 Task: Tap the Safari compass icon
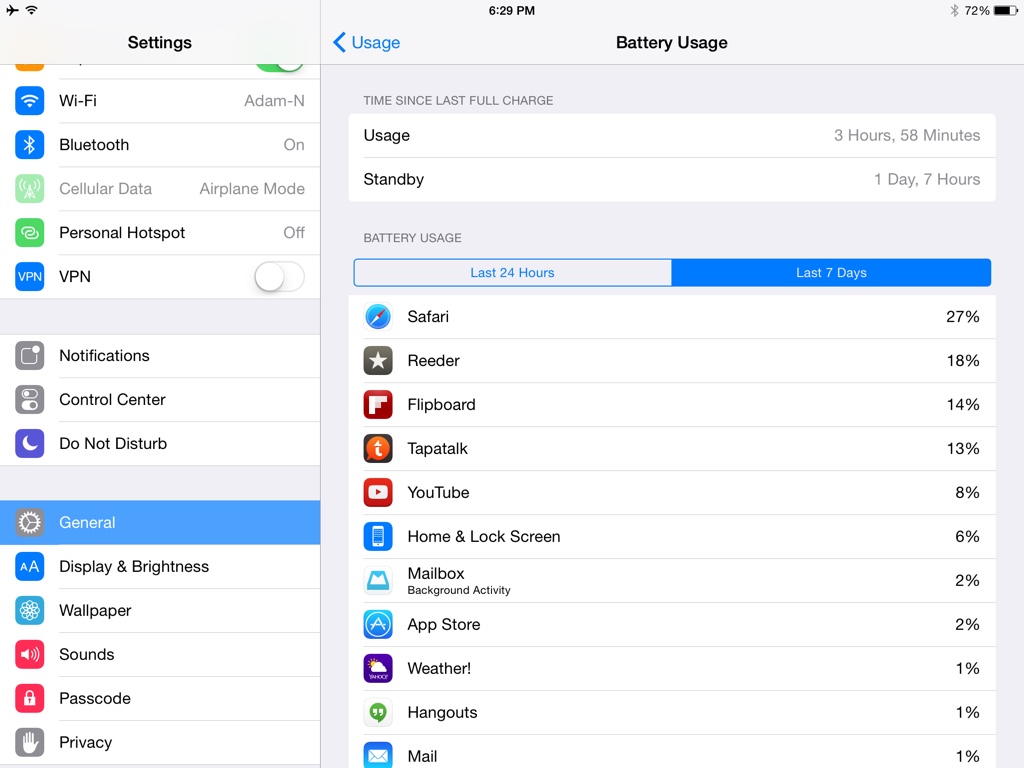378,317
